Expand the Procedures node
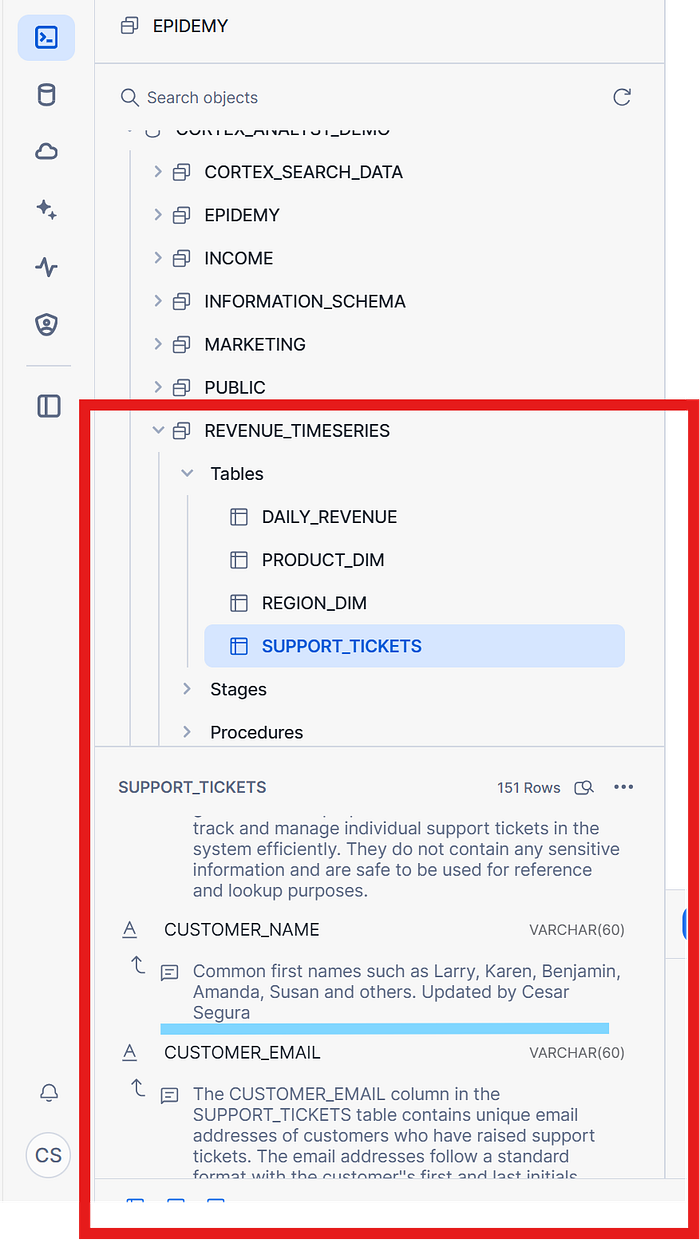 pos(186,732)
